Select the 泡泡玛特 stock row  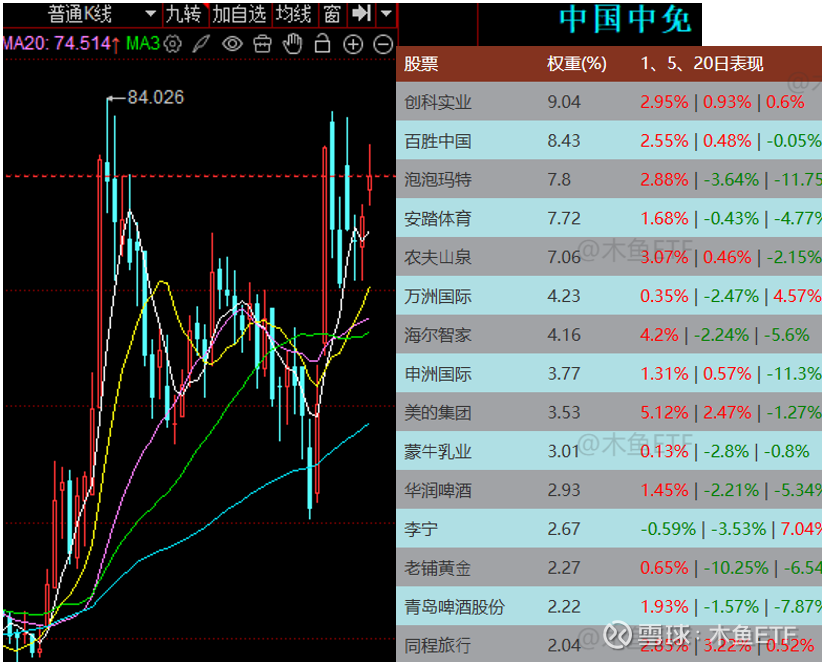tap(609, 179)
